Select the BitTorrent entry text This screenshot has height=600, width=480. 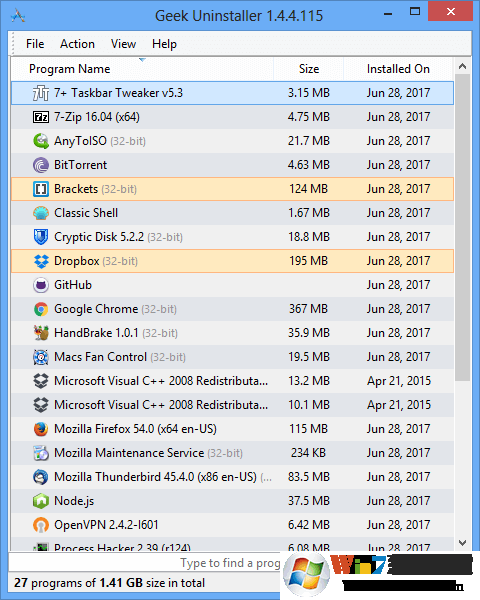pyautogui.click(x=80, y=165)
